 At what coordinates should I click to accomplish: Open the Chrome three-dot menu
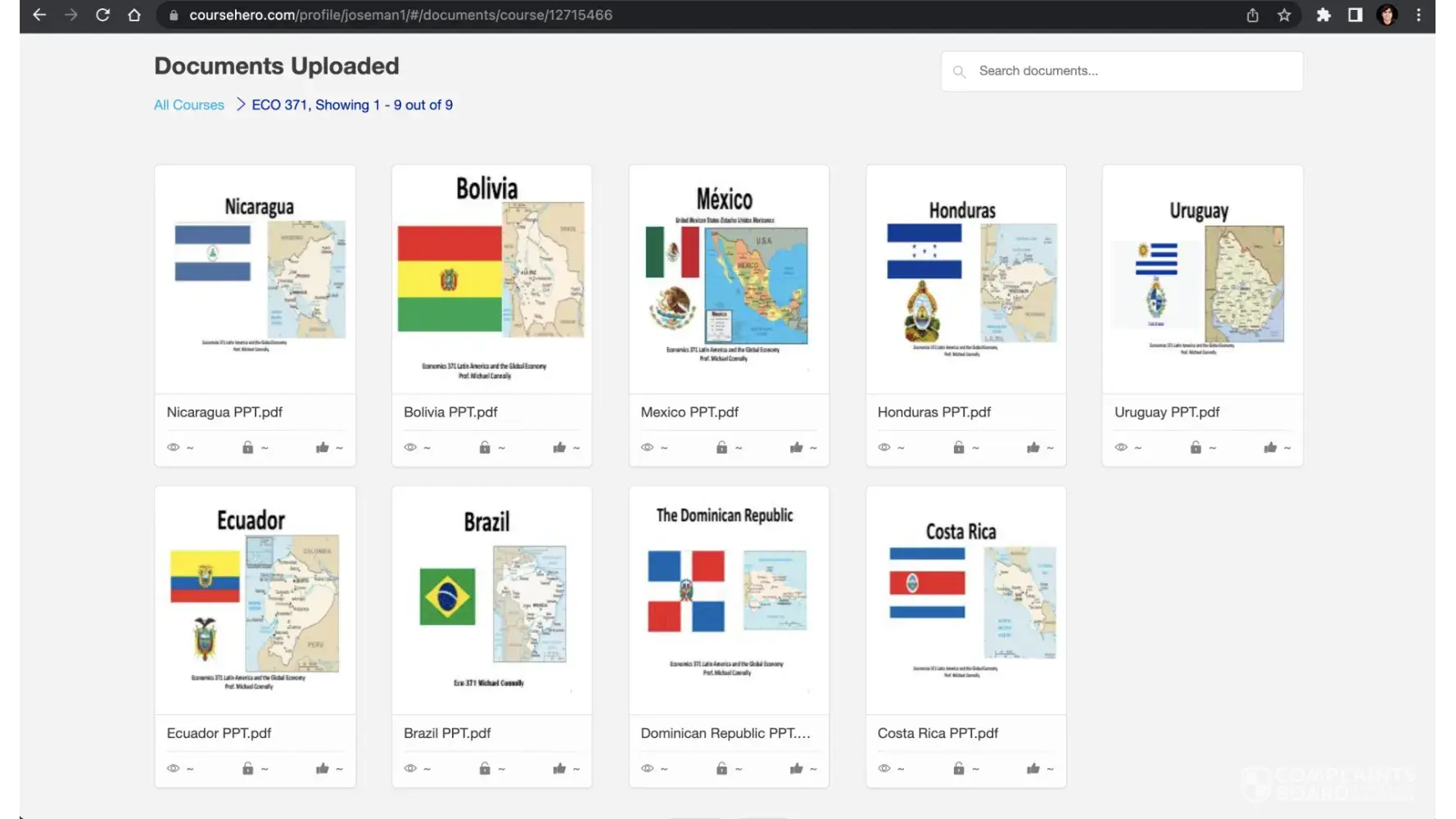[1419, 15]
